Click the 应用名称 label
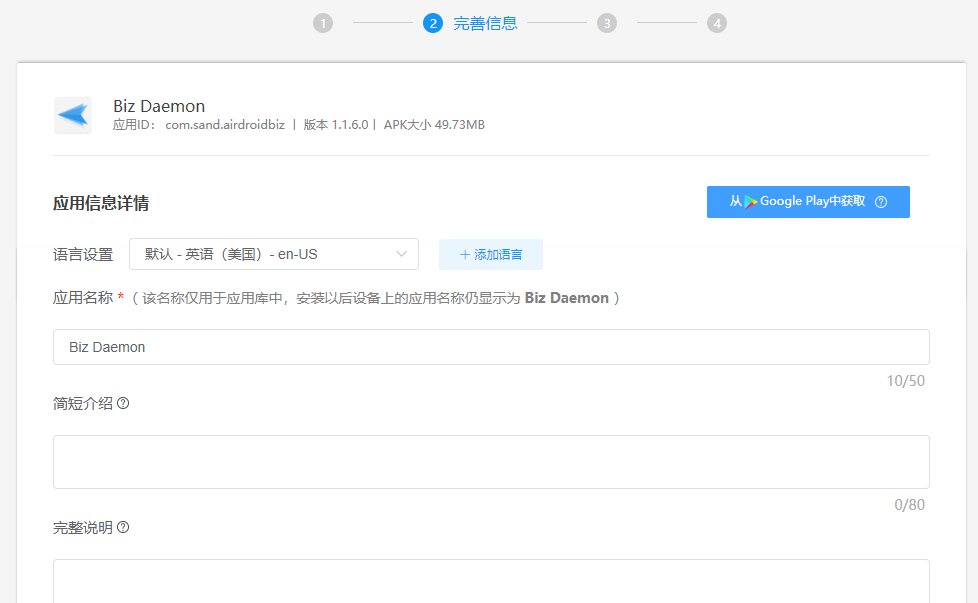The image size is (978, 603). [x=83, y=298]
